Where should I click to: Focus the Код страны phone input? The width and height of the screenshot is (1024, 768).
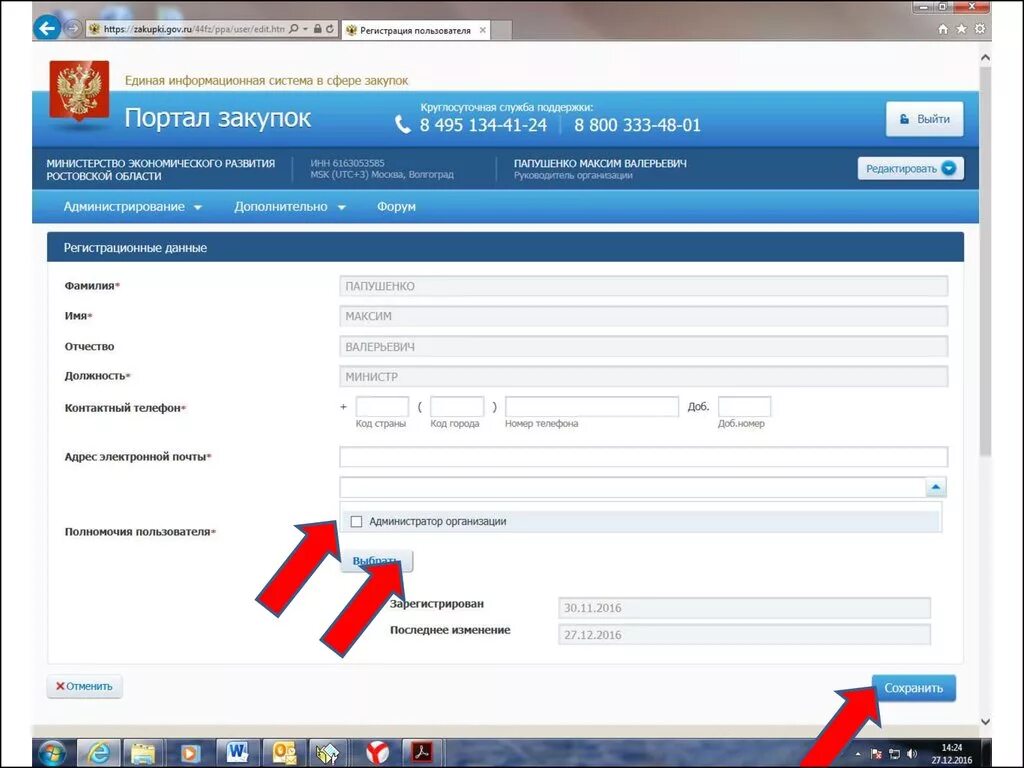pos(382,406)
